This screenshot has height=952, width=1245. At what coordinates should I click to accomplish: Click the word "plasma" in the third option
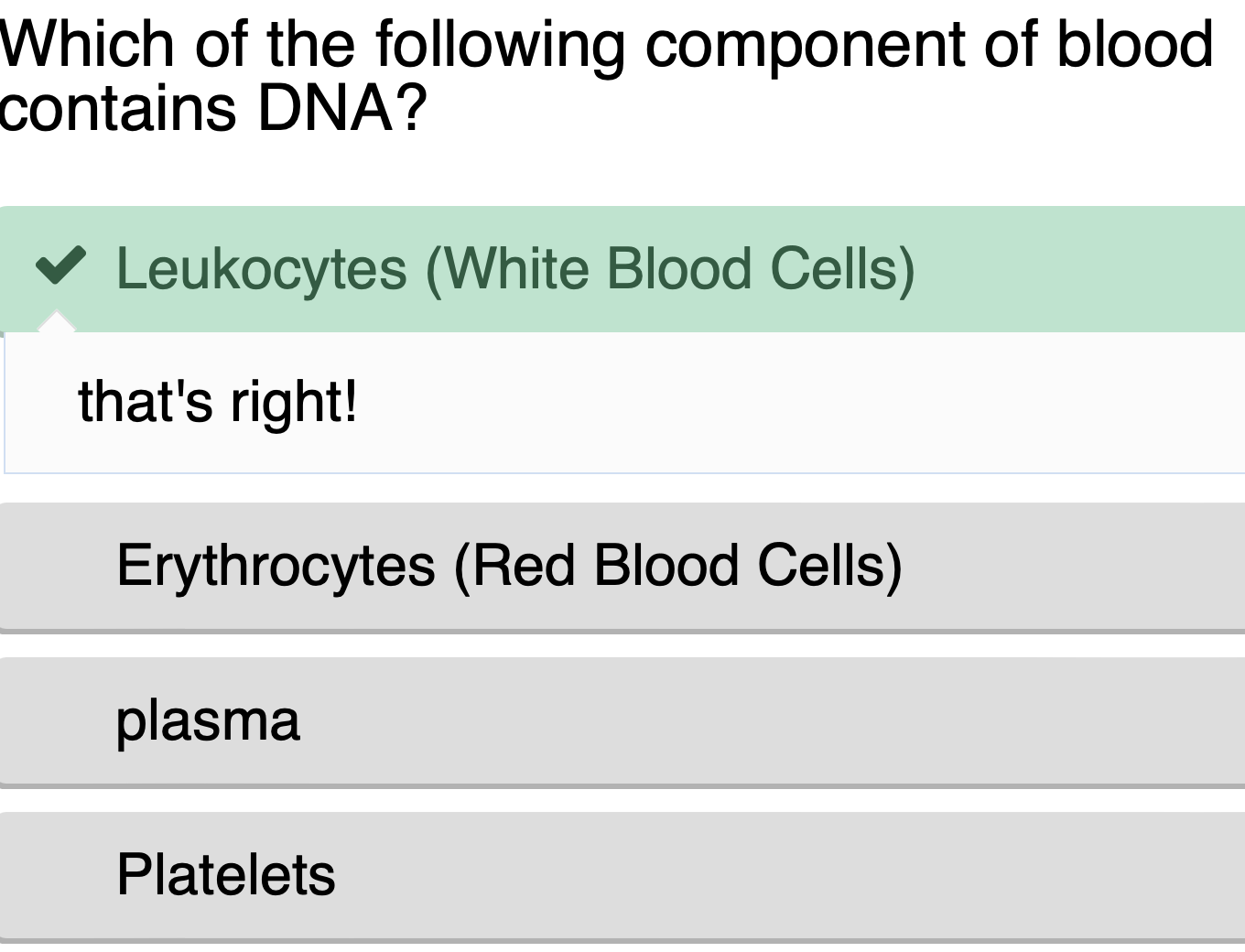tap(208, 720)
